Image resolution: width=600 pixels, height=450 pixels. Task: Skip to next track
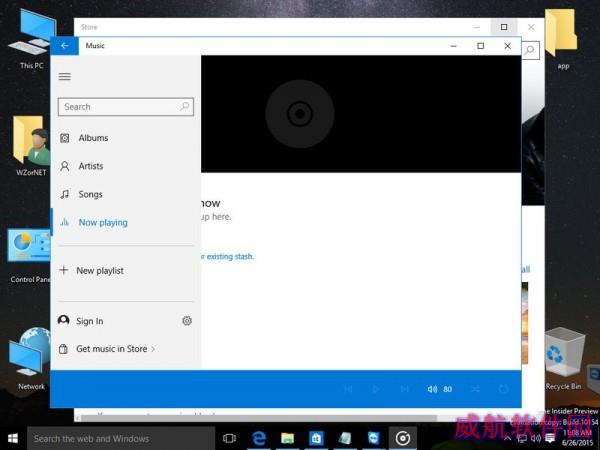pos(404,389)
